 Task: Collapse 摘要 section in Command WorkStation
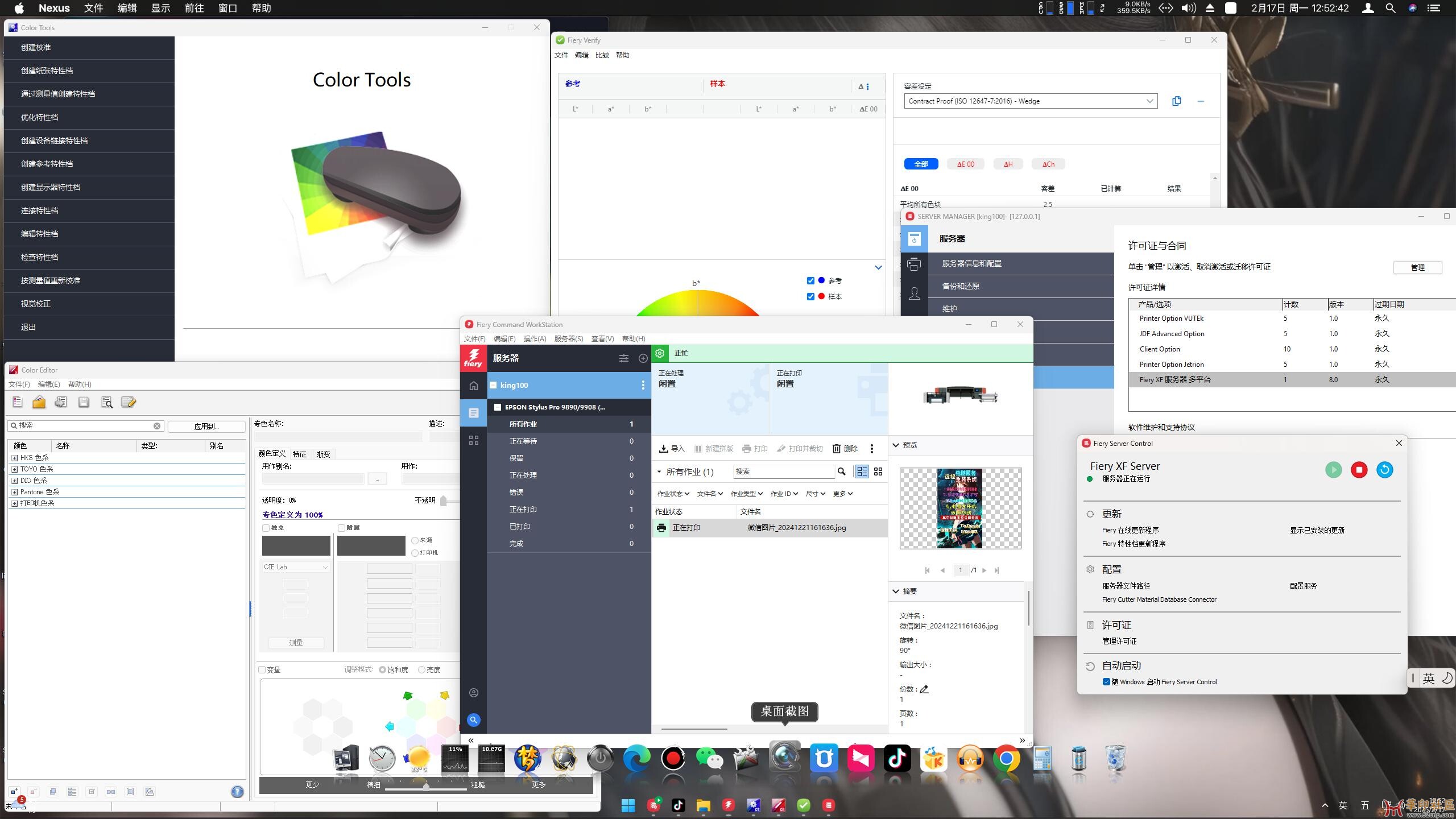[x=896, y=591]
